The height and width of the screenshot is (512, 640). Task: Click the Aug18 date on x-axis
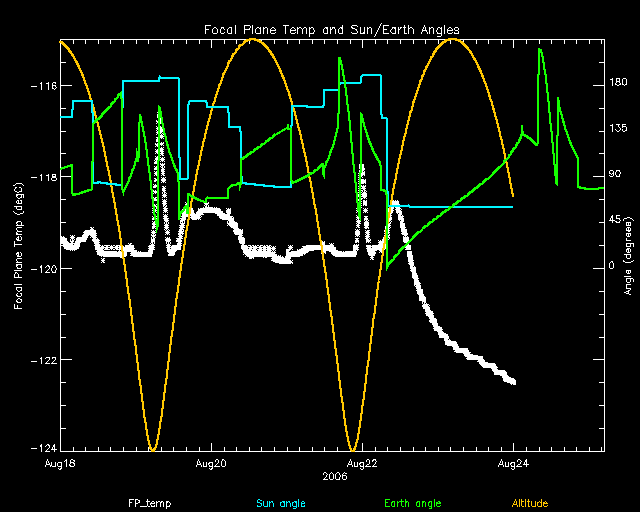[x=60, y=464]
